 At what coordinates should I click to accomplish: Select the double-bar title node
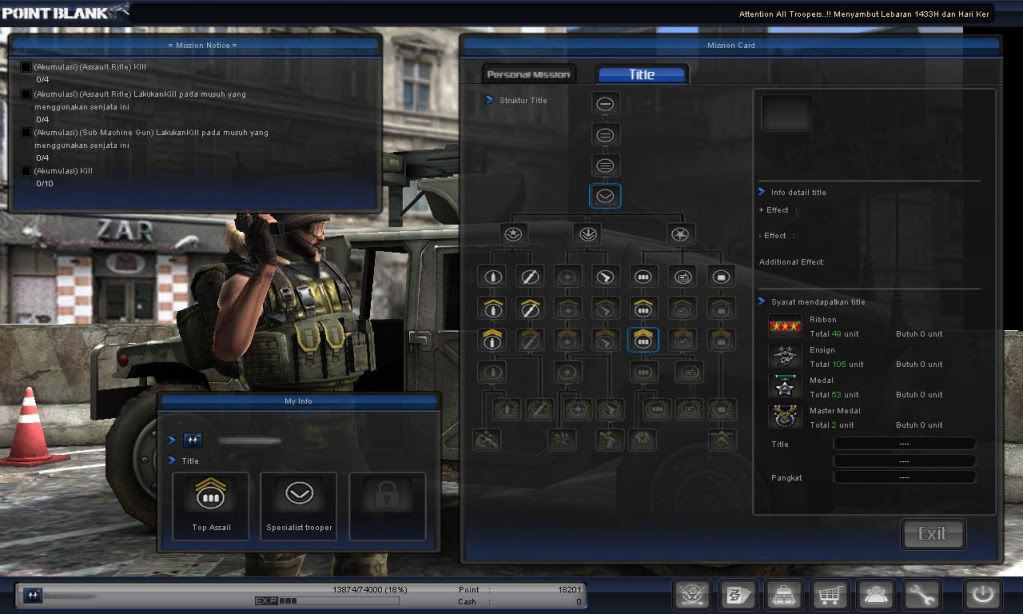[605, 135]
